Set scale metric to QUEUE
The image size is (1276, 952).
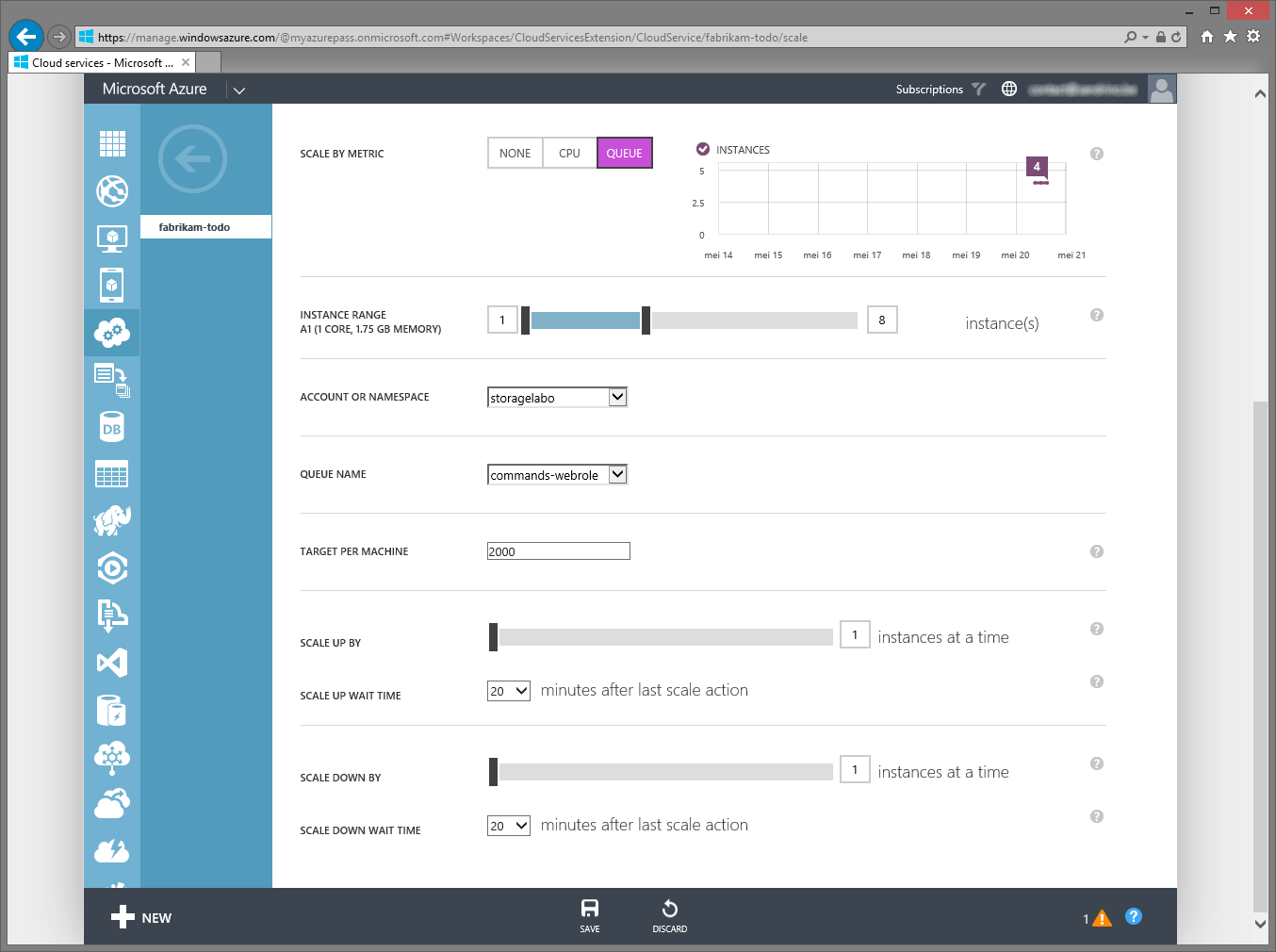[625, 153]
